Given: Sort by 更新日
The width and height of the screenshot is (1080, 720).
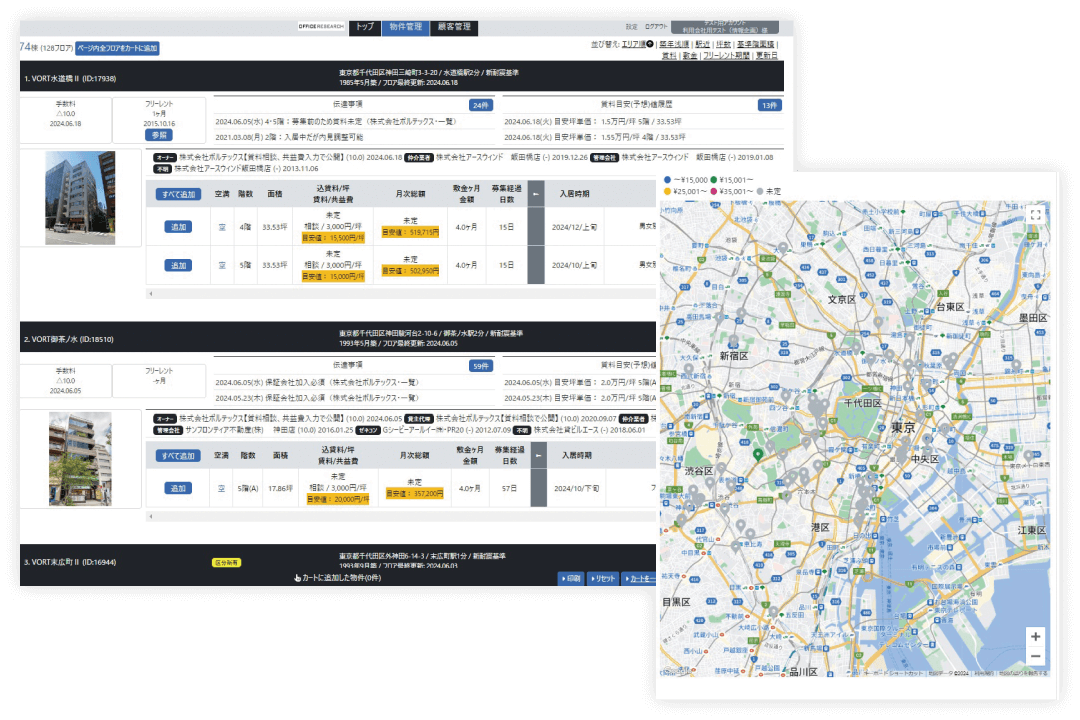Looking at the screenshot, I should pos(767,56).
